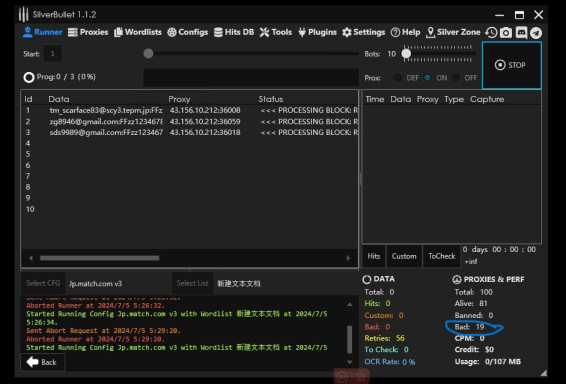Click the PROXIES & PERF icon
Image resolution: width=566 pixels, height=384 pixels.
[x=457, y=279]
